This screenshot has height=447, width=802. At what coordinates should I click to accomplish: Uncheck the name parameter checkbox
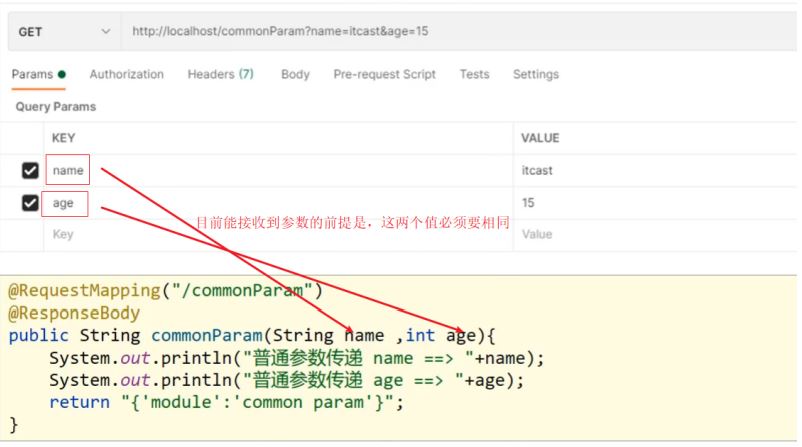(x=30, y=171)
